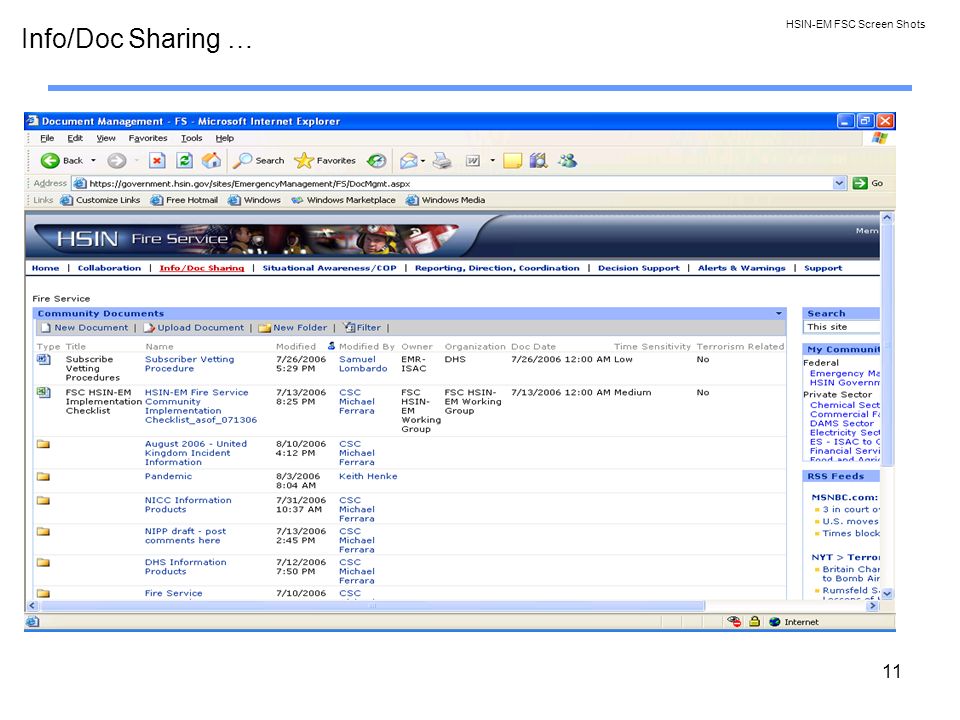
Task: Create a New Folder
Action: click(x=293, y=328)
